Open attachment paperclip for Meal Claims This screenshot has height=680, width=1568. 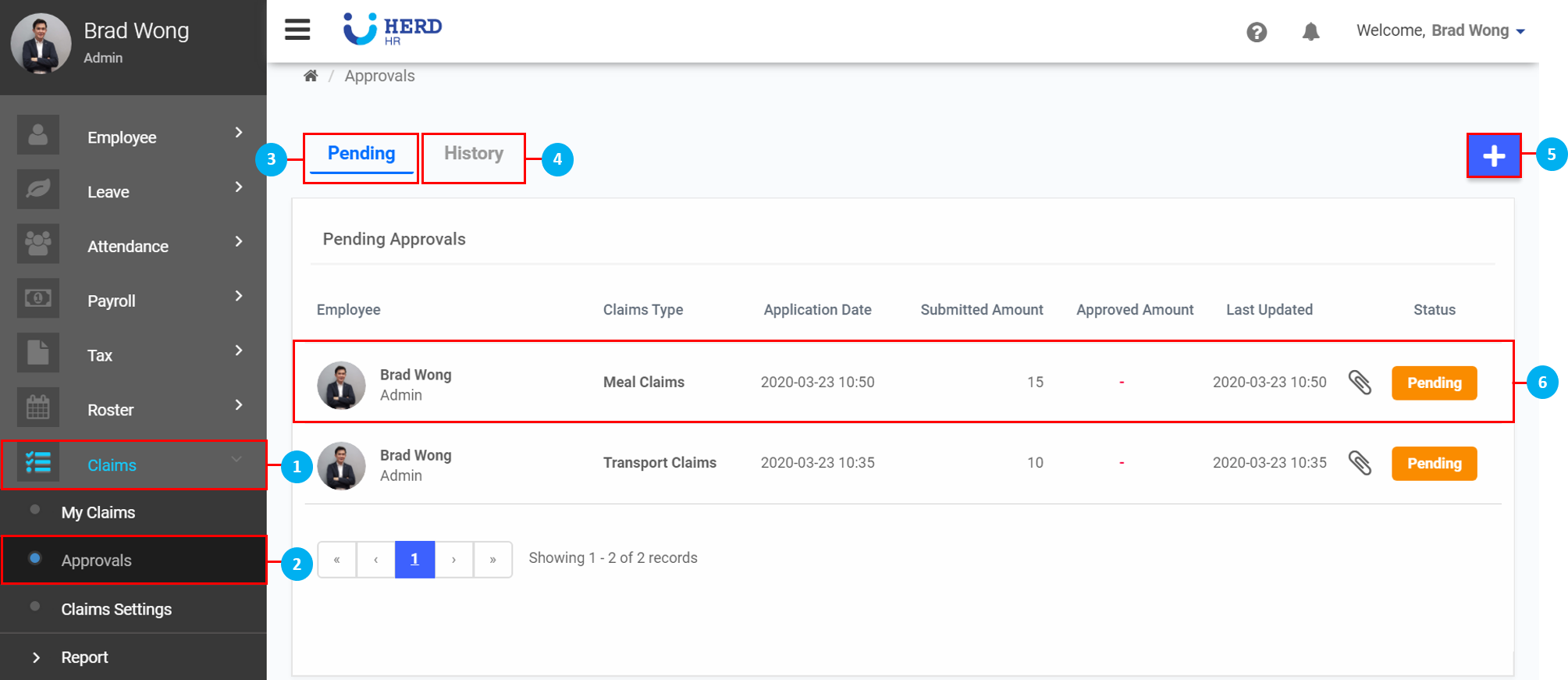(1360, 383)
